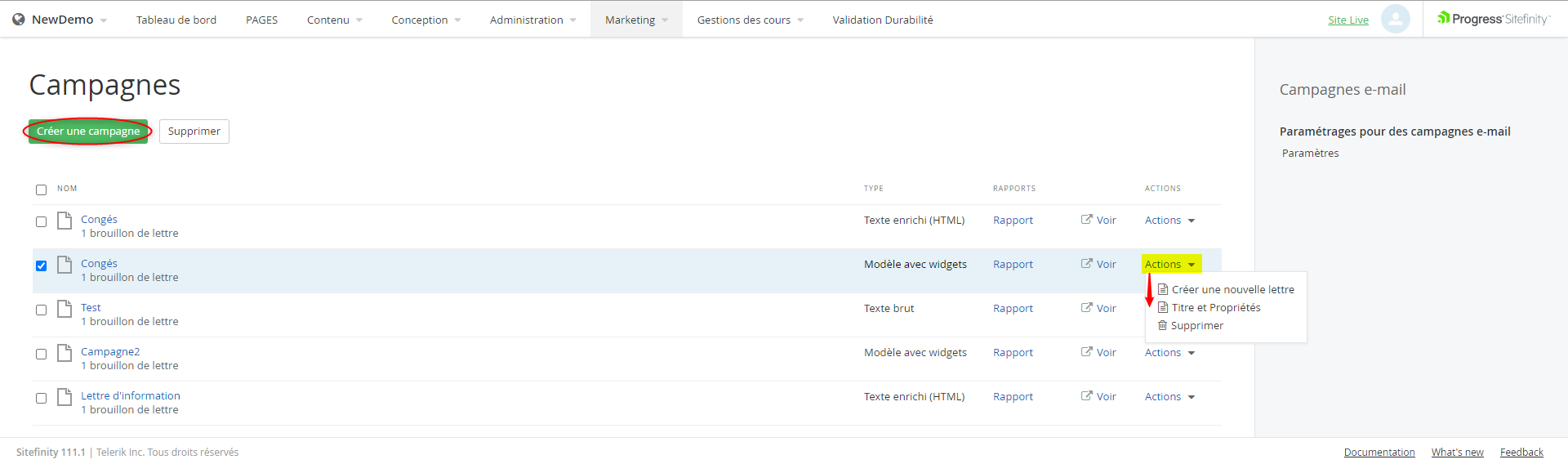Check the Test campaign checkbox
This screenshot has height=464, width=1568.
42,310
